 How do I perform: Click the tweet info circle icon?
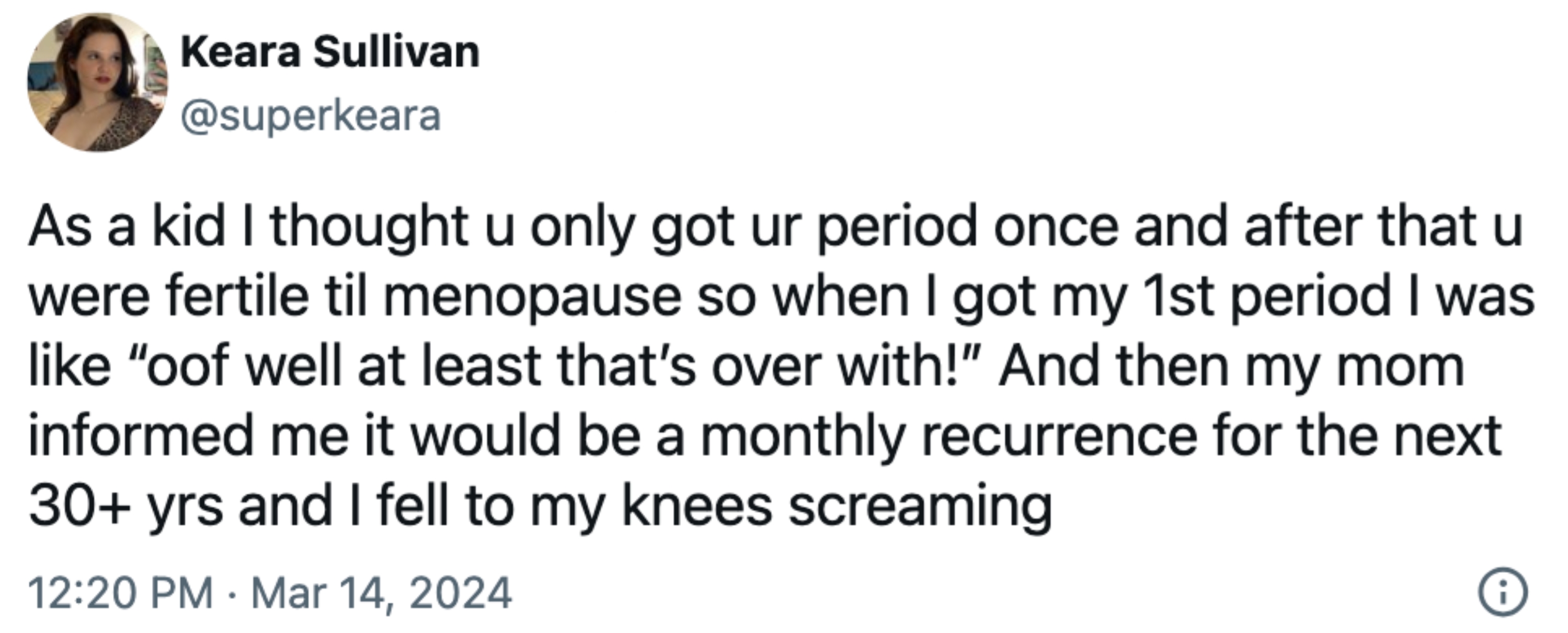[x=1504, y=592]
